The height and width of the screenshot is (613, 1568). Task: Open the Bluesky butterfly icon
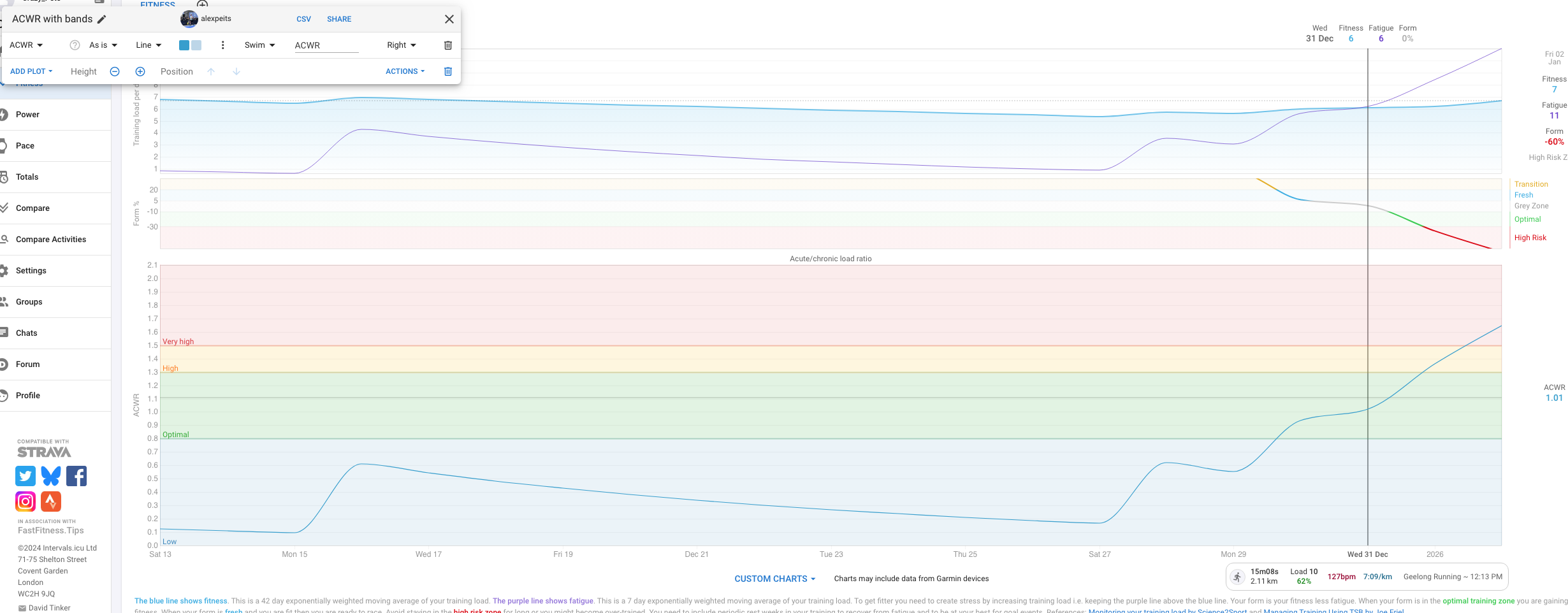[51, 476]
